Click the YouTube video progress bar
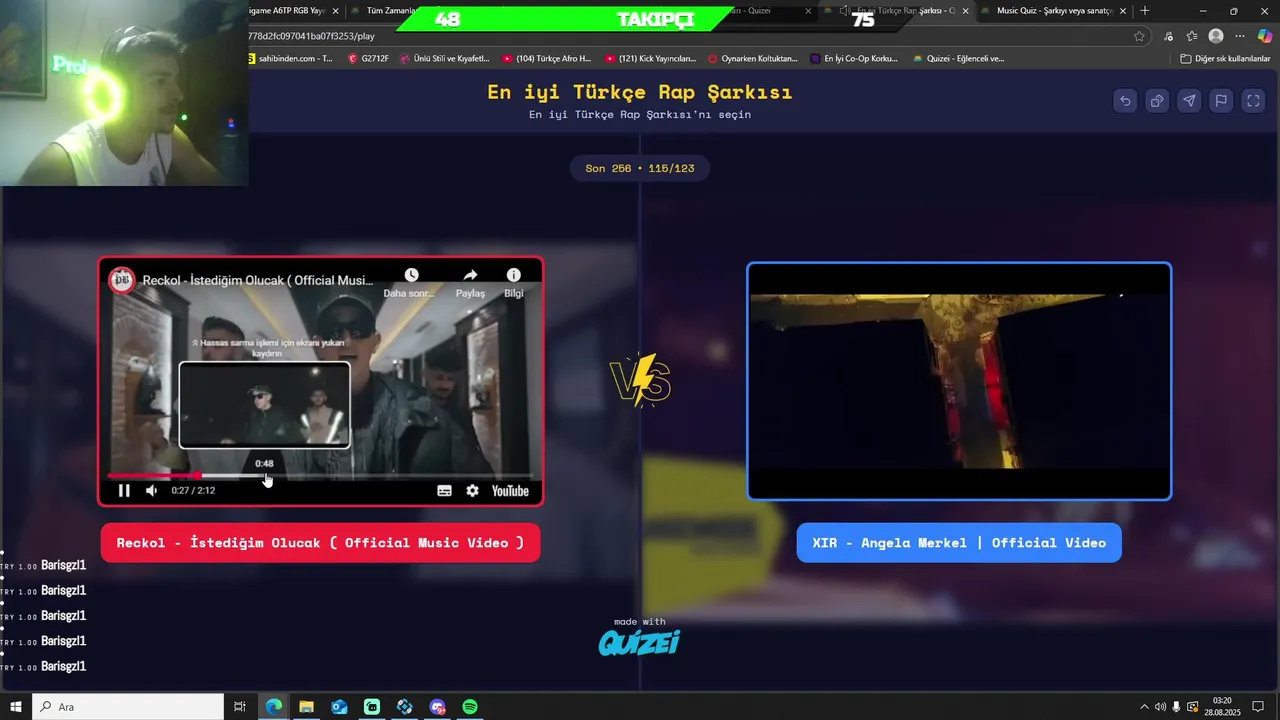The width and height of the screenshot is (1280, 720). (320, 476)
